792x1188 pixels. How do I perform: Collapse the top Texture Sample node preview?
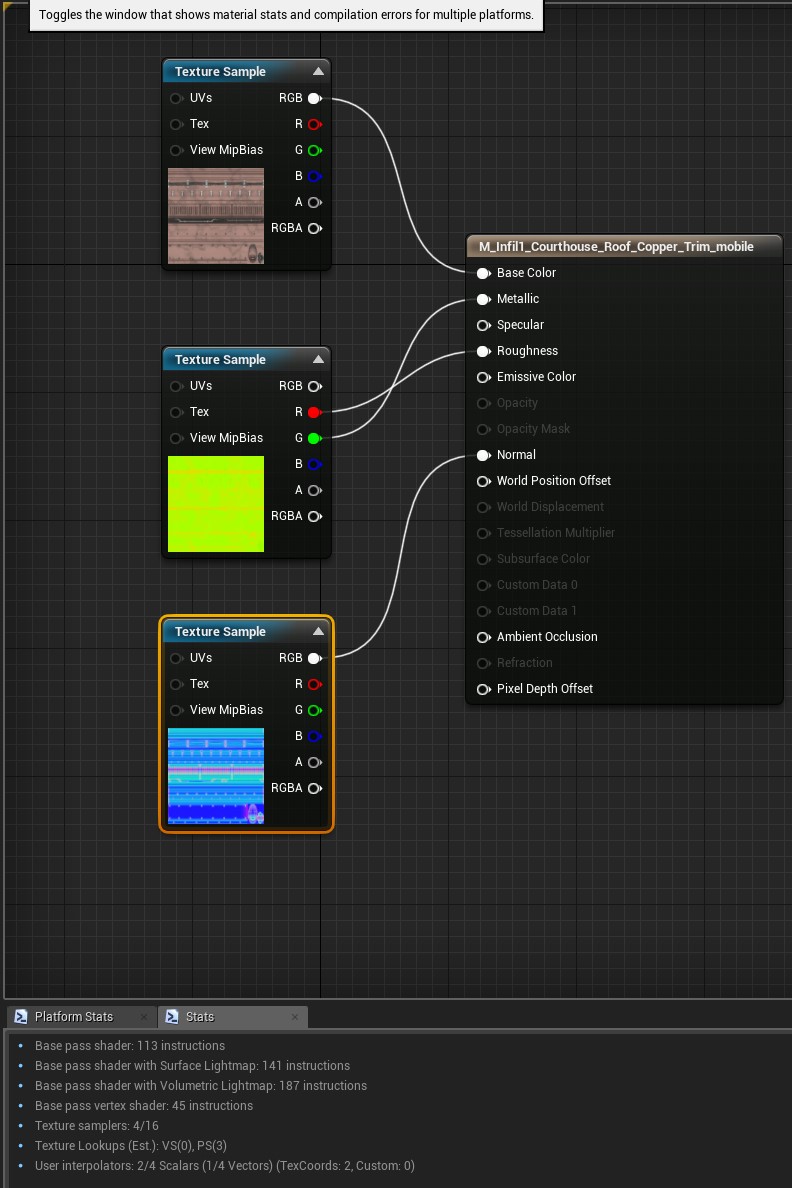[318, 72]
